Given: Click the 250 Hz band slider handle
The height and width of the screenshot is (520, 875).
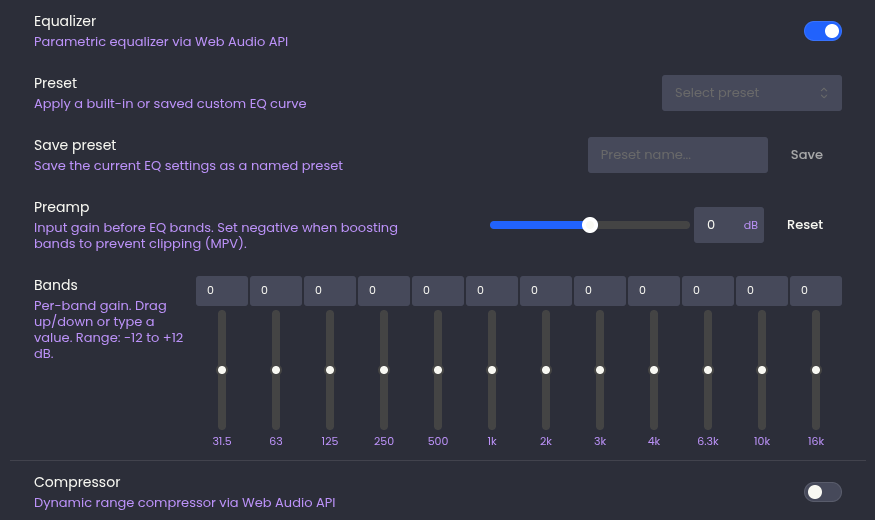Looking at the screenshot, I should pos(384,370).
